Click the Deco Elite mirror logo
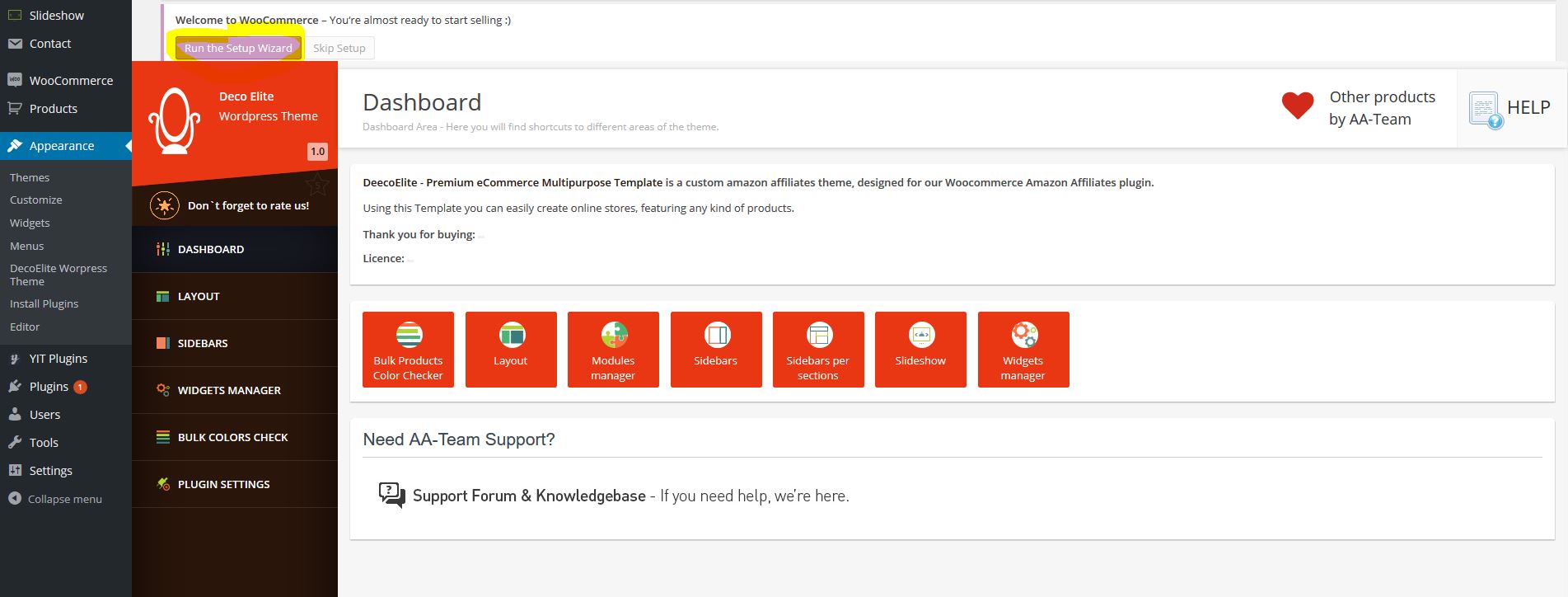The height and width of the screenshot is (597, 1568). [x=174, y=121]
